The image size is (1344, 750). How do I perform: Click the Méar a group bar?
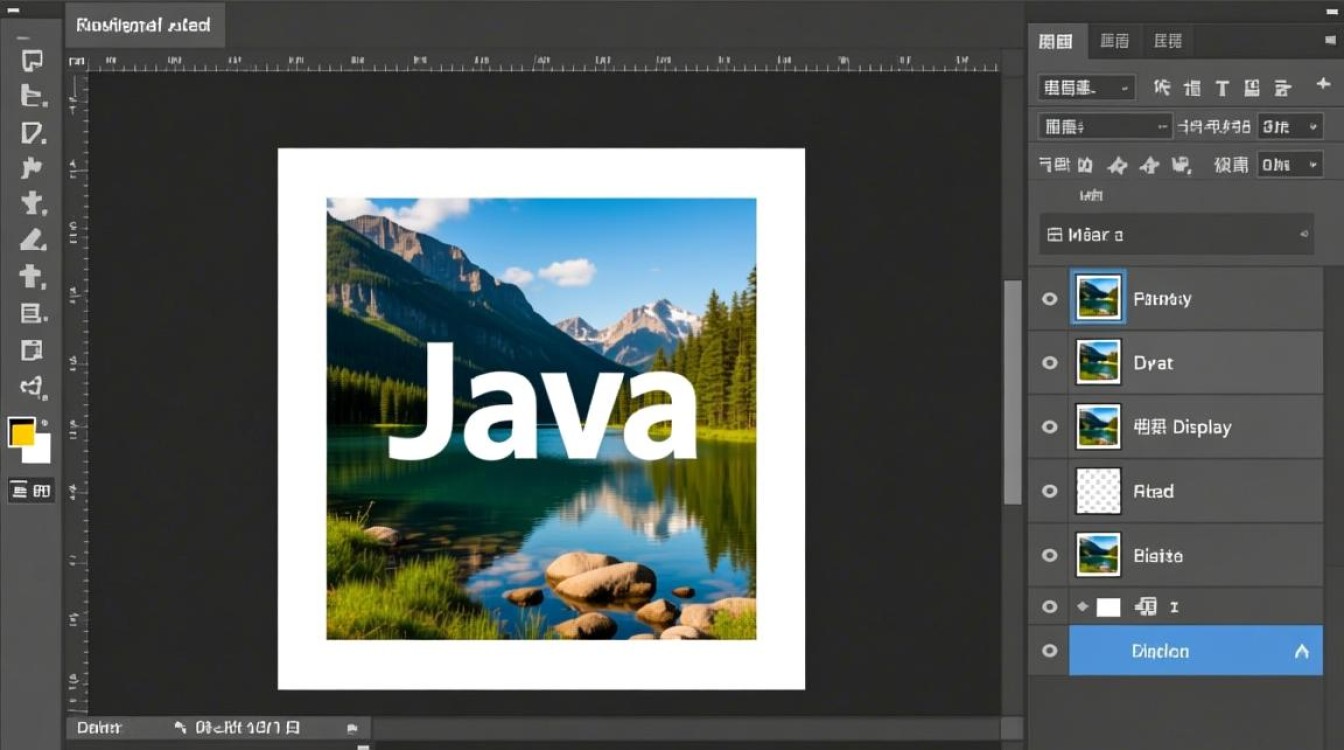coord(1176,235)
